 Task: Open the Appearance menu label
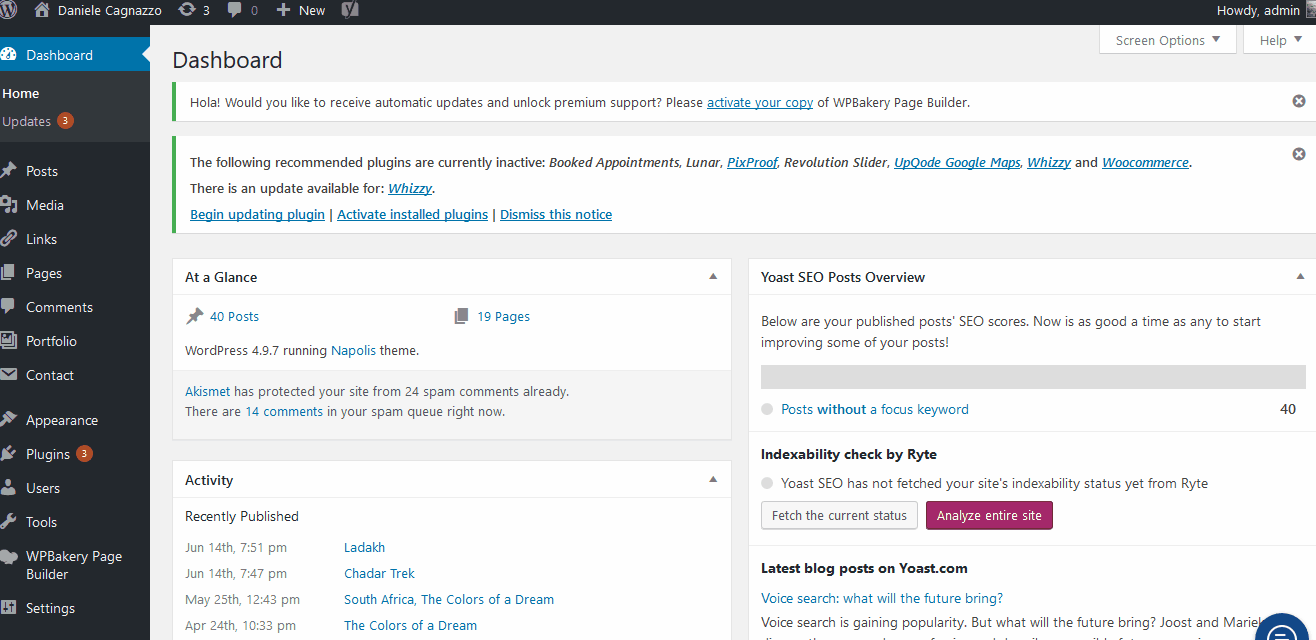point(62,420)
